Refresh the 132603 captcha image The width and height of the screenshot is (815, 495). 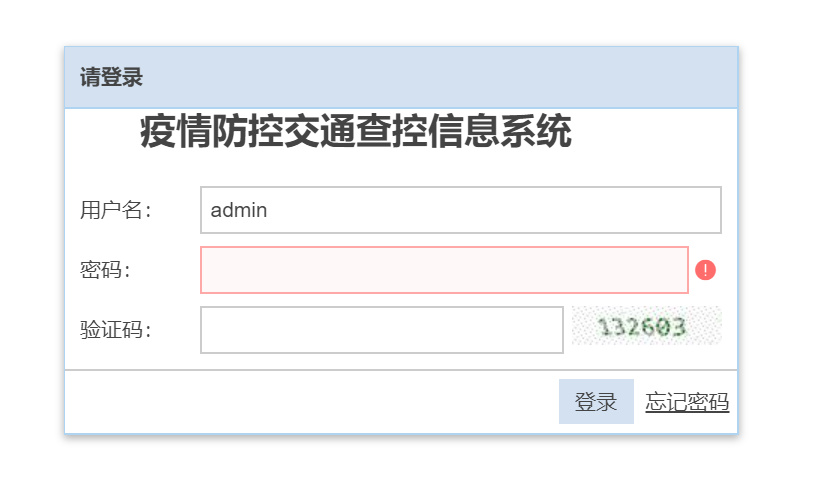point(647,325)
